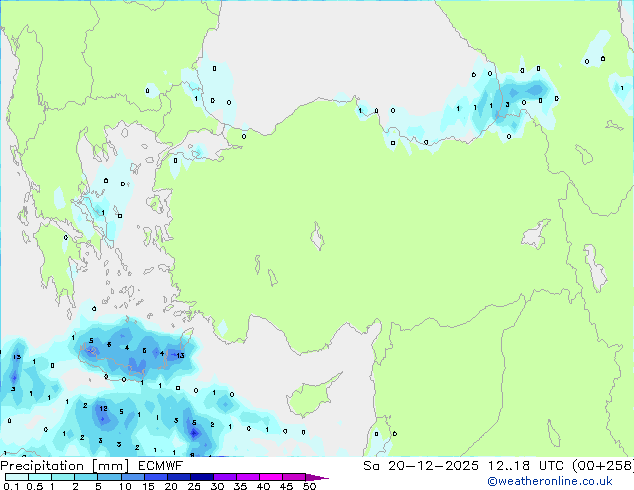Click the "30" legend scale label
The width and height of the screenshot is (634, 490).
[217, 486]
